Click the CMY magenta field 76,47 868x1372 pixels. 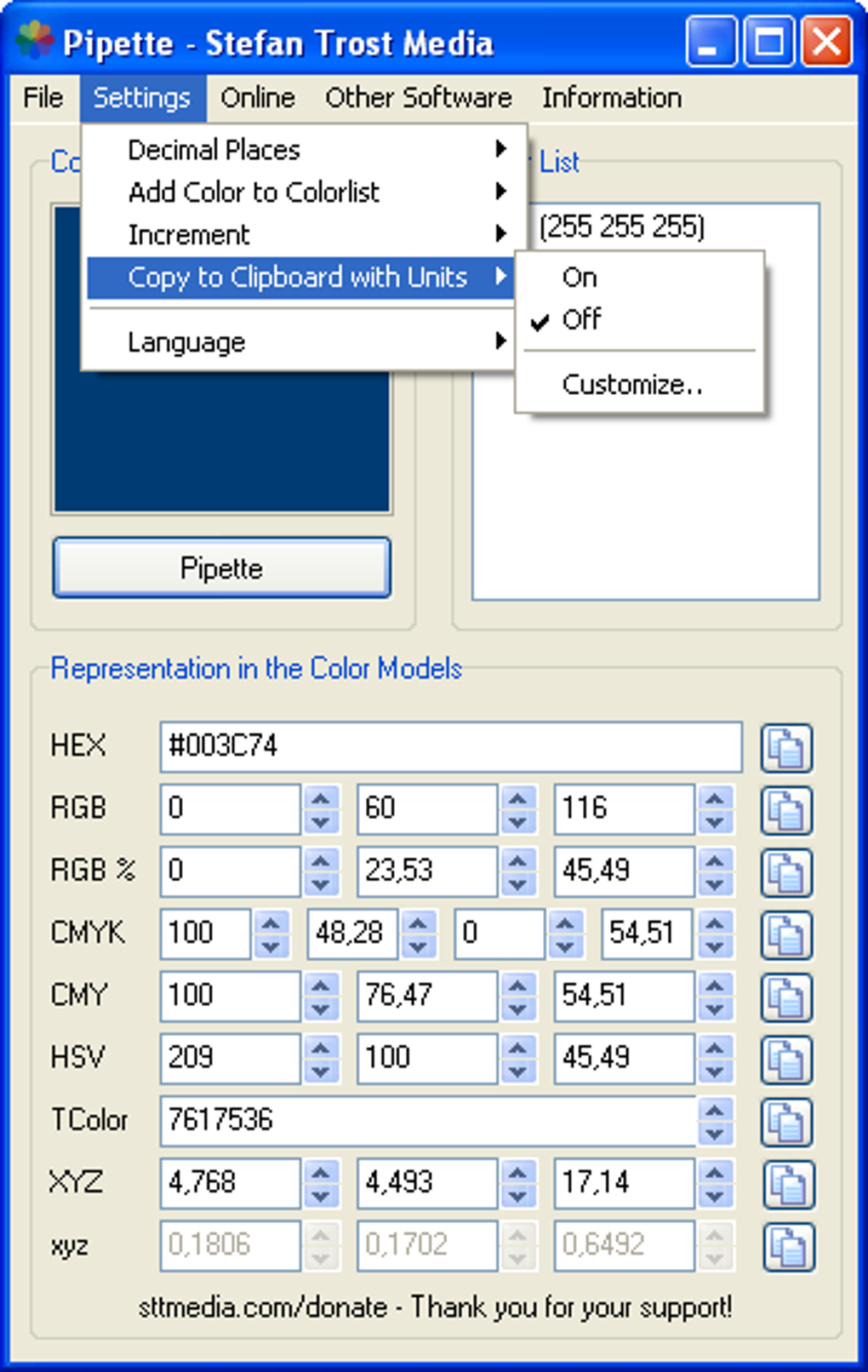coord(427,995)
